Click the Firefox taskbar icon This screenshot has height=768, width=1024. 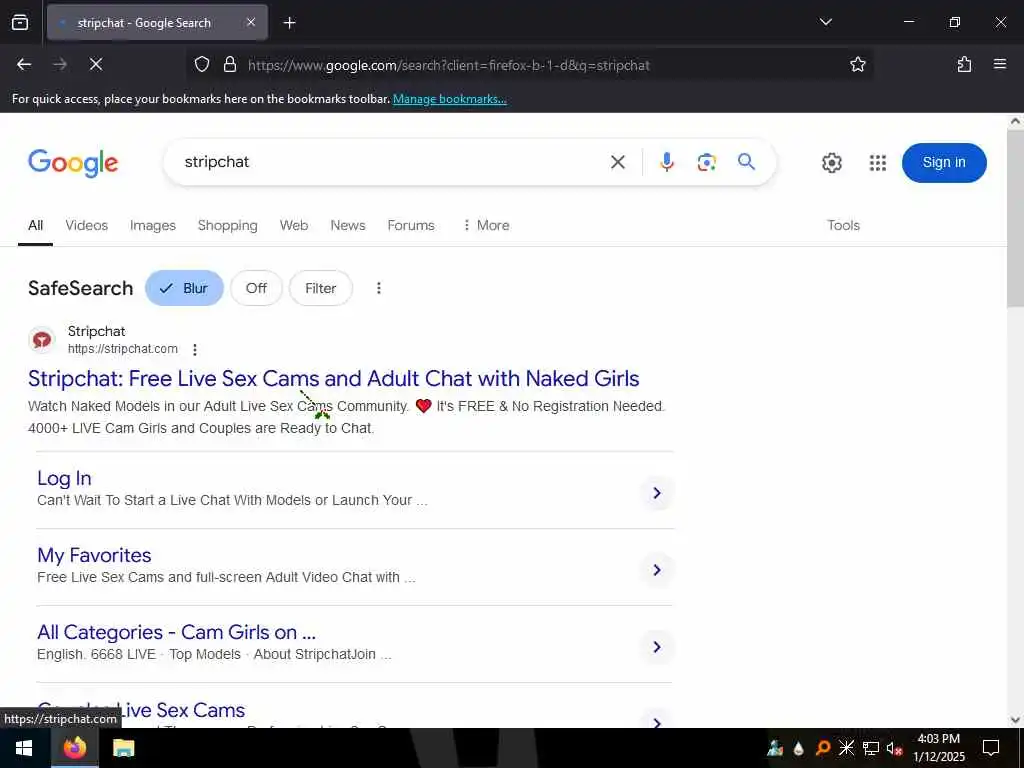74,748
